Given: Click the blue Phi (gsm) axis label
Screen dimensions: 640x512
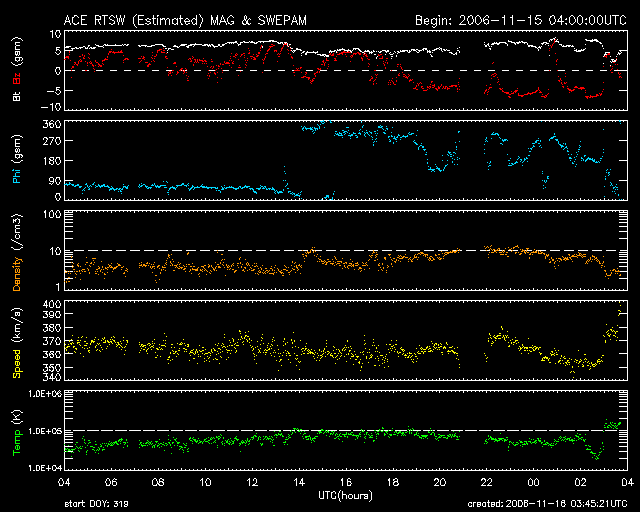Looking at the screenshot, I should click(x=16, y=159).
